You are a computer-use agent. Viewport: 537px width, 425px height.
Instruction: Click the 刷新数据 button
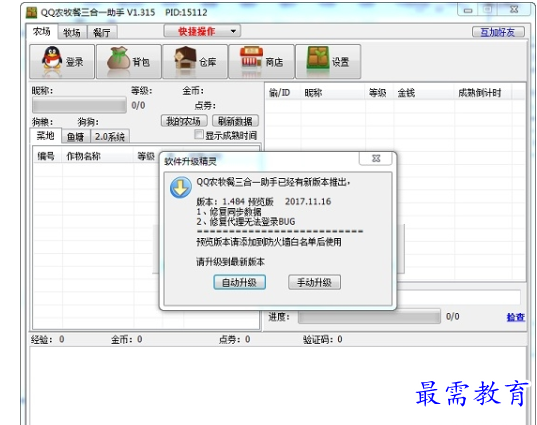click(235, 121)
